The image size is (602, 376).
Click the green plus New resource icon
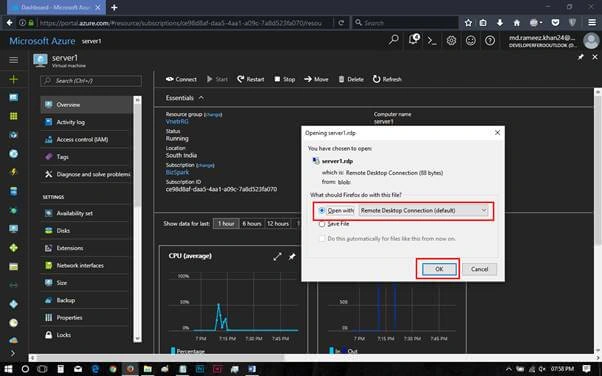pos(13,79)
